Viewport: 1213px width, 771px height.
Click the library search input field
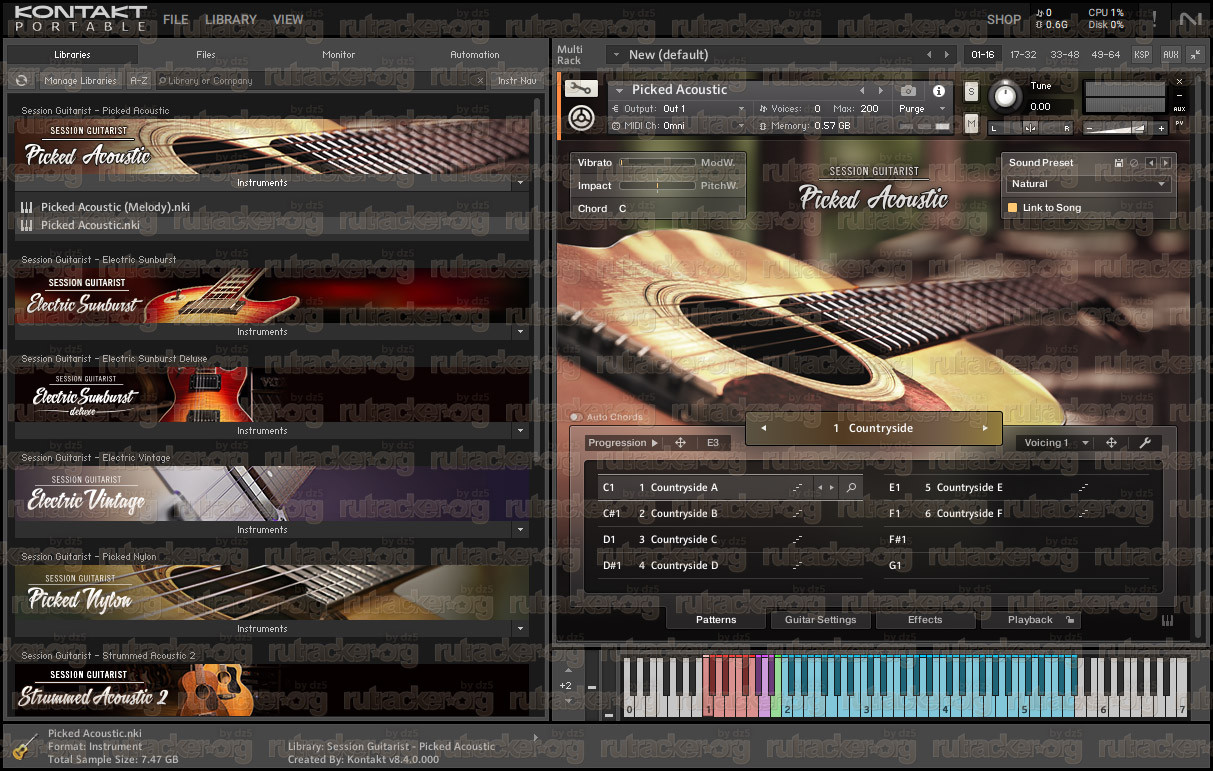(320, 80)
